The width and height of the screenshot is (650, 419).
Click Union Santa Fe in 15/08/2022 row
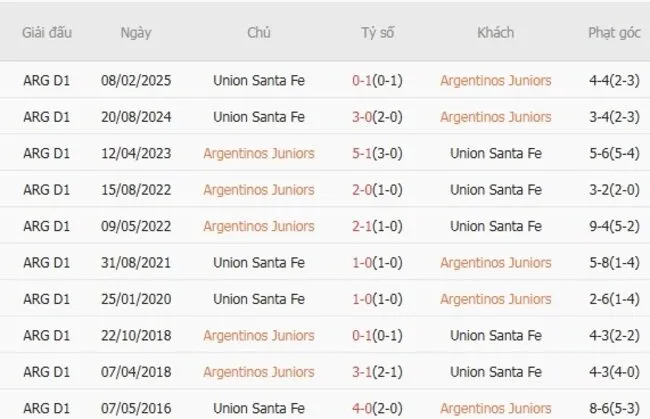495,190
